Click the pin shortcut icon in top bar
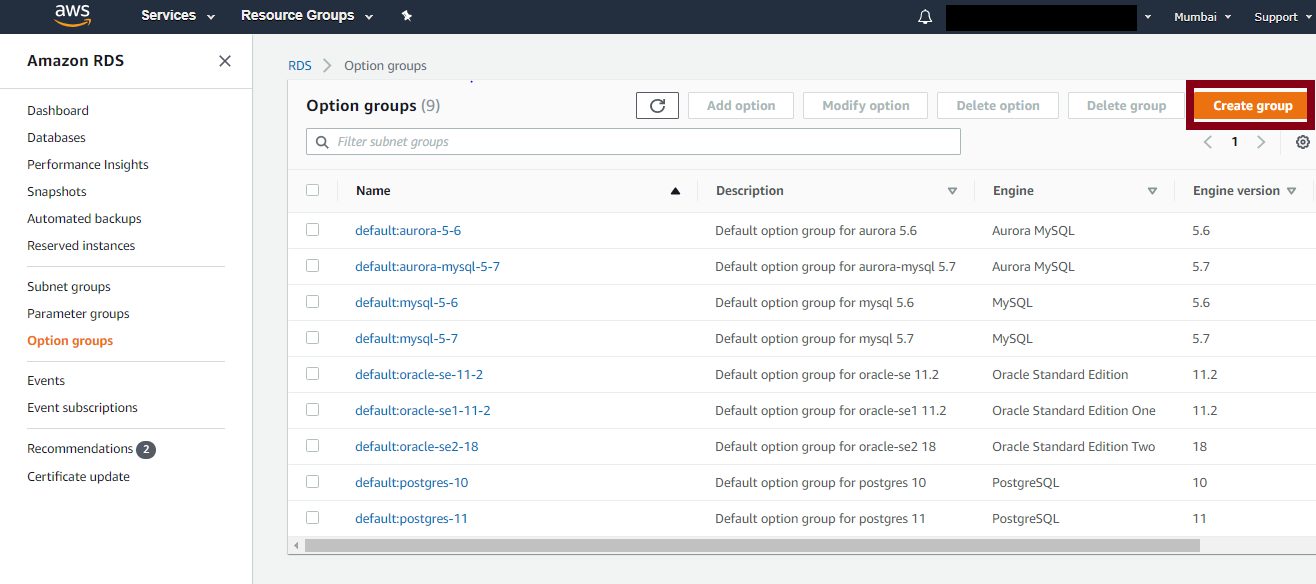1316x584 pixels. (x=406, y=16)
